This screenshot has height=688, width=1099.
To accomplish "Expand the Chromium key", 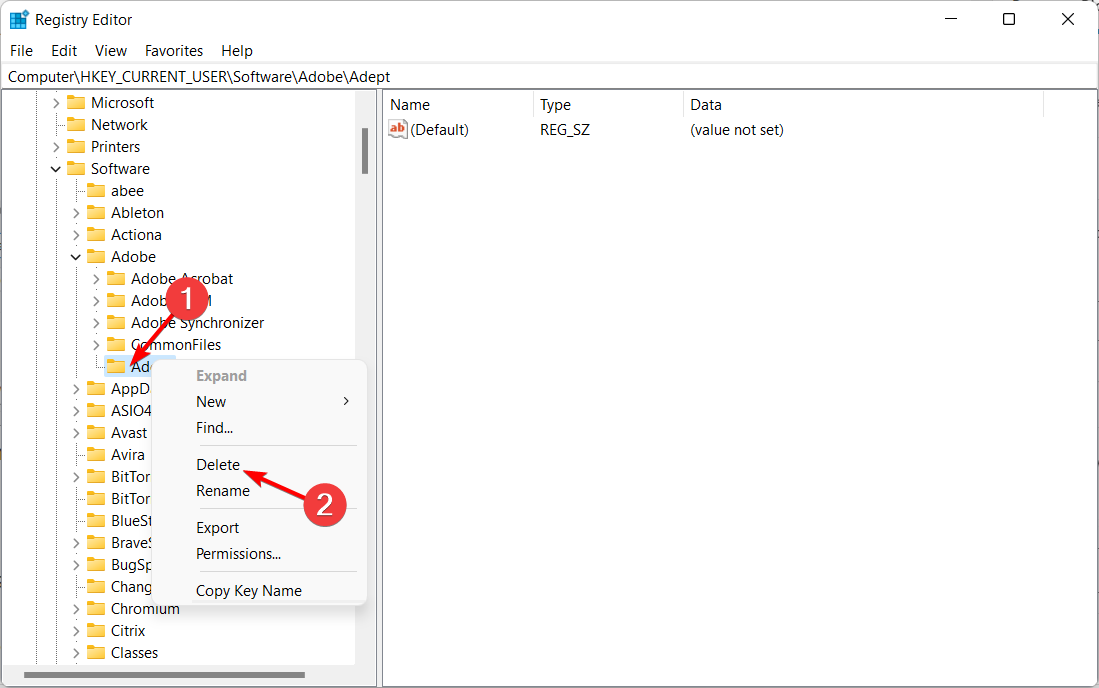I will (x=76, y=609).
